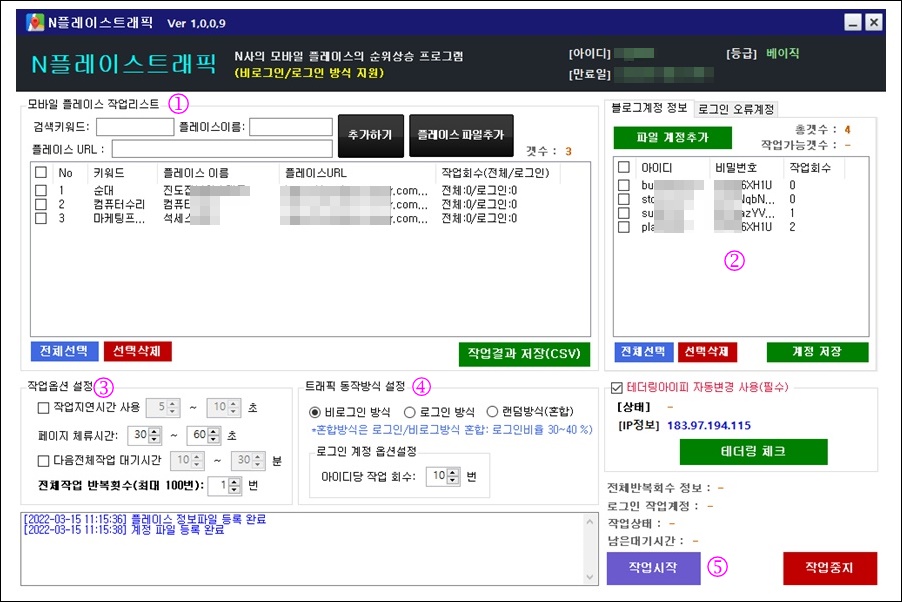902x602 pixels.
Task: Click in the 플레이스 URL input field
Action: pos(222,148)
